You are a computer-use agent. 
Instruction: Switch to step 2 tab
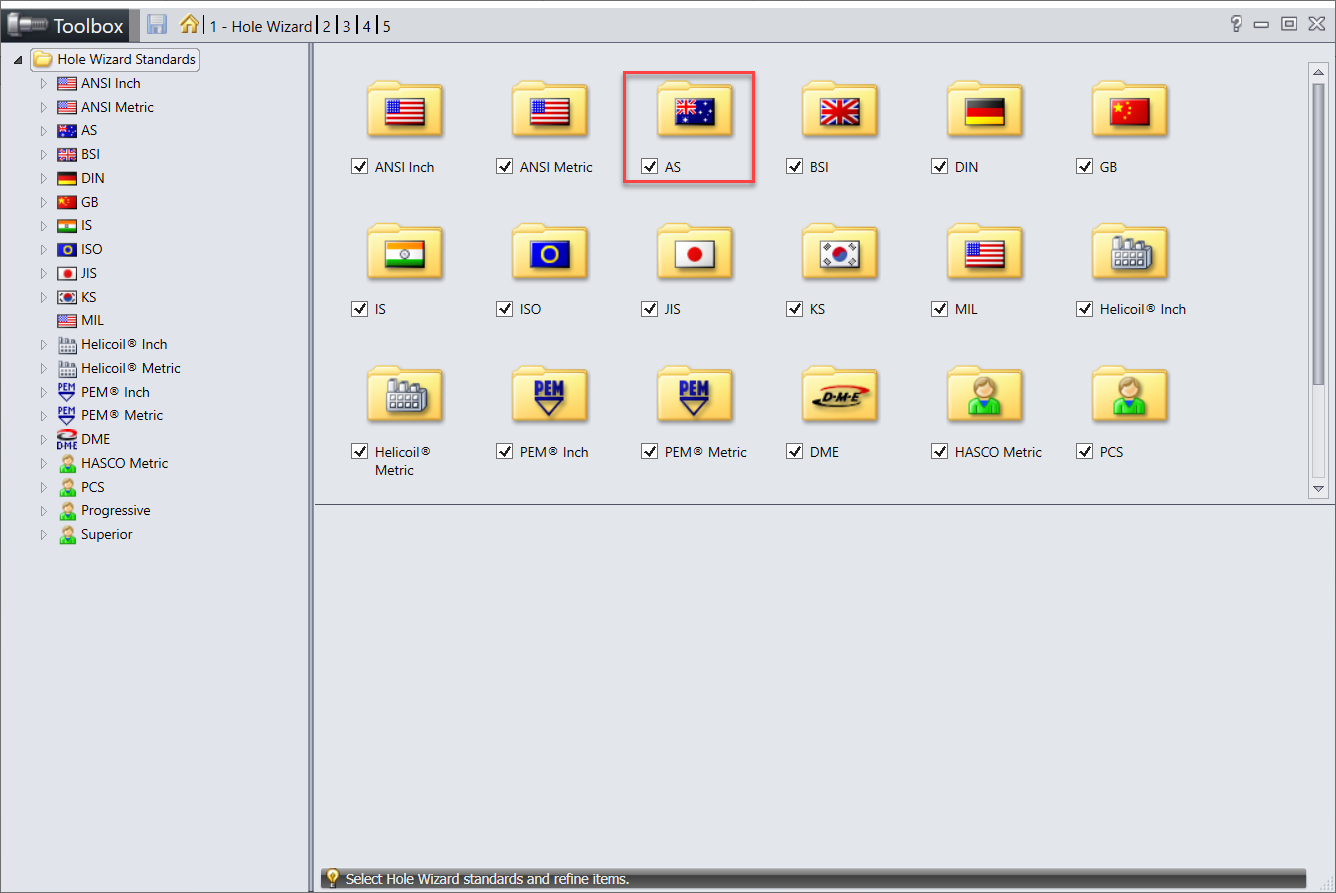pos(326,26)
